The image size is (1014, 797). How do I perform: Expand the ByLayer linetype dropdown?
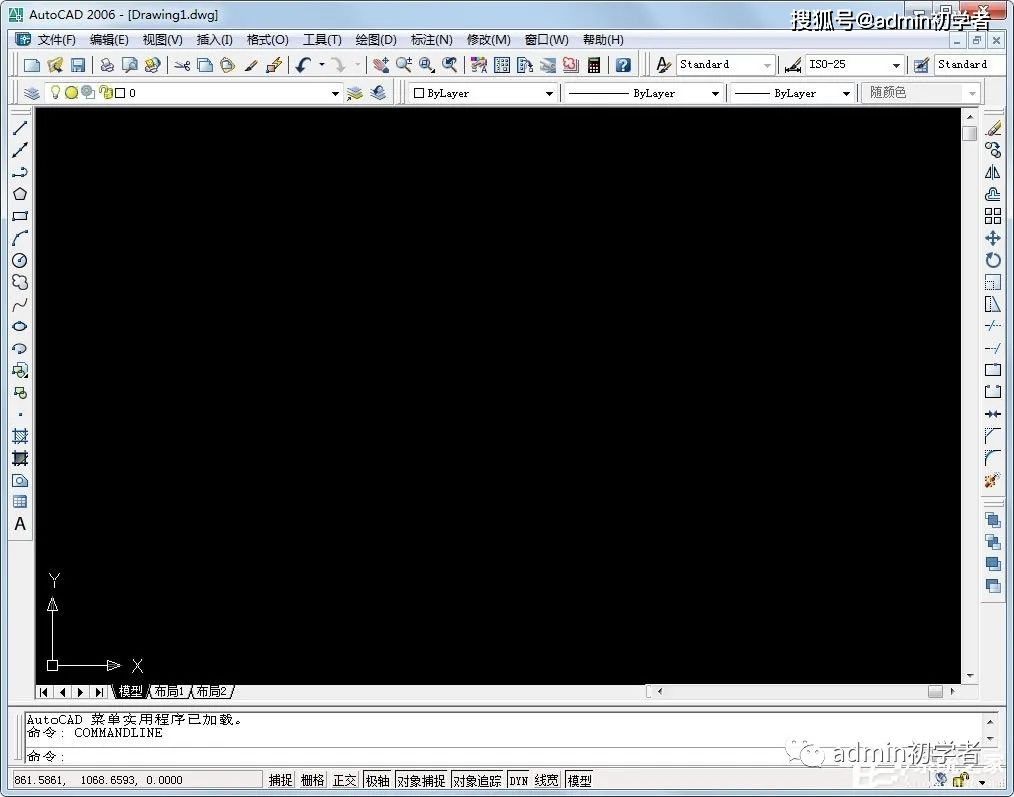tap(714, 93)
